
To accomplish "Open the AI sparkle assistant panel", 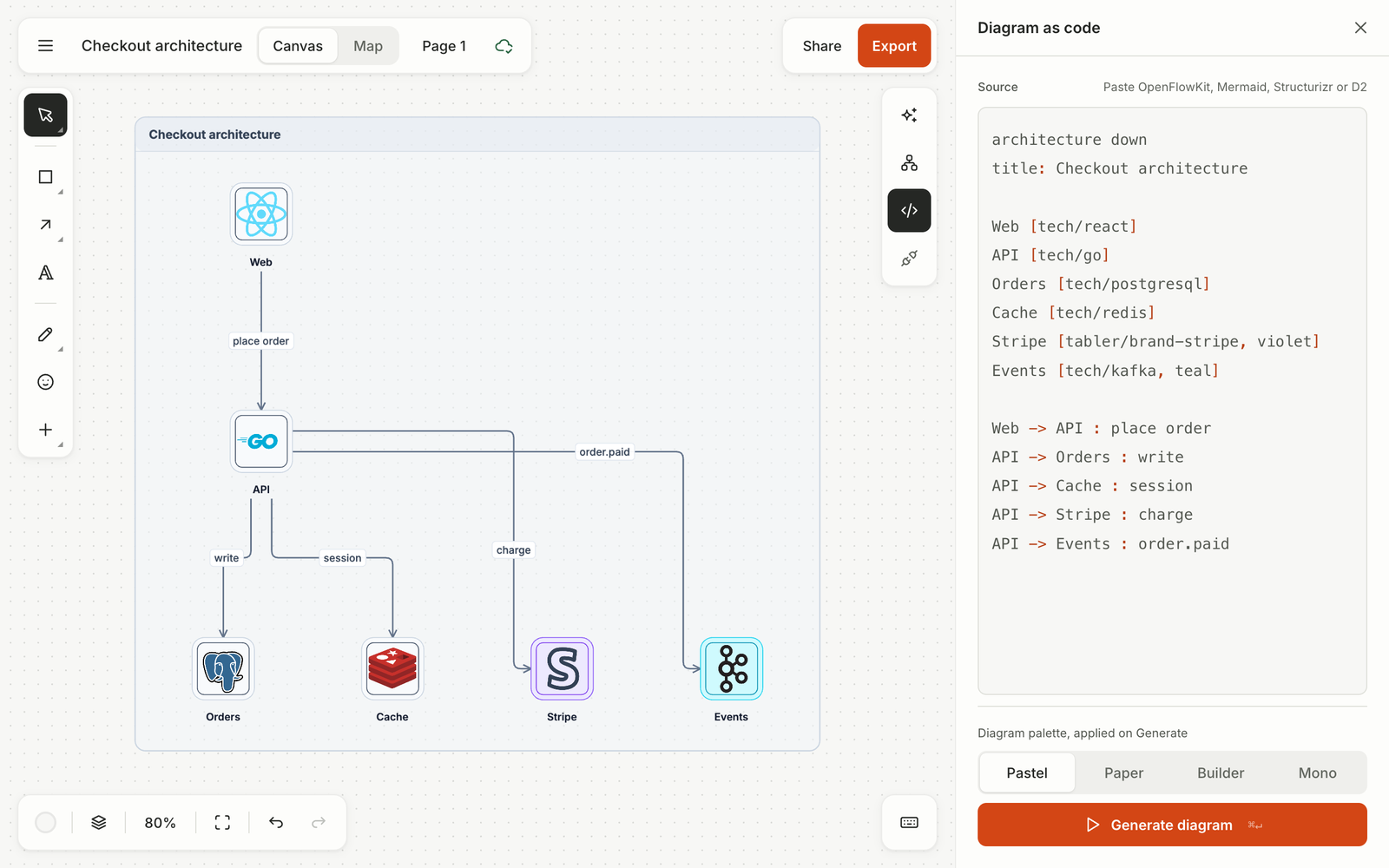I will (909, 115).
